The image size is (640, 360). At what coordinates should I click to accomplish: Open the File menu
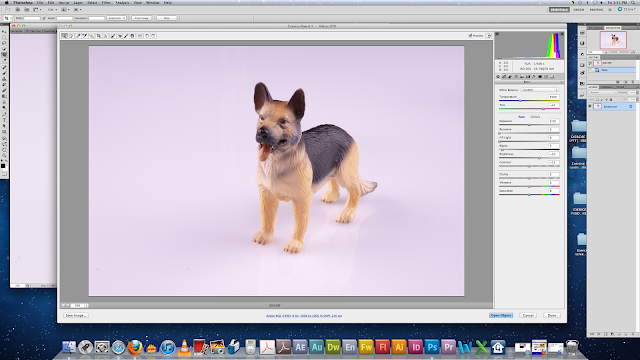pos(40,2)
